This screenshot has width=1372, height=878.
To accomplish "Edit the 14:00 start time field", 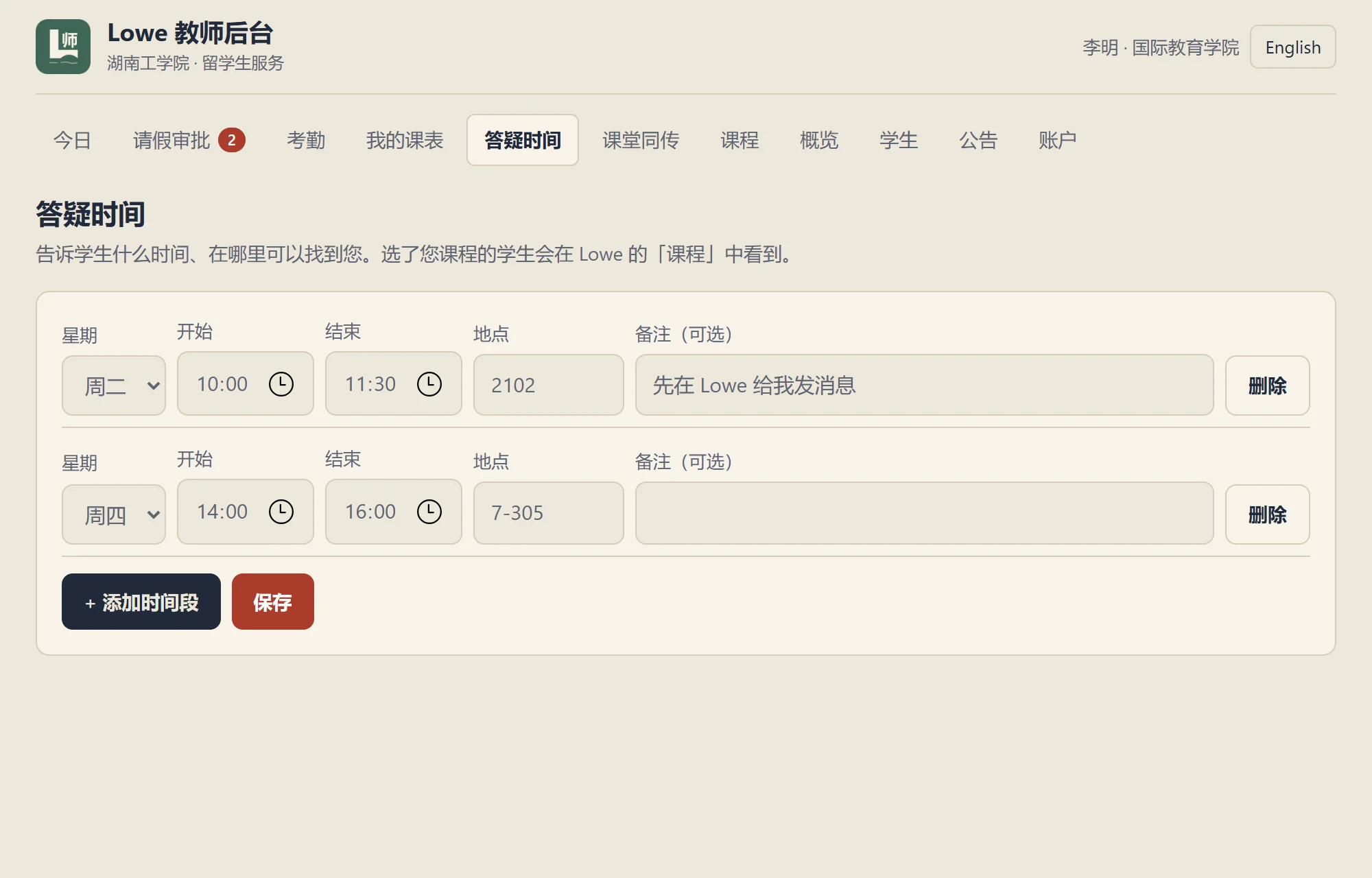I will point(246,512).
